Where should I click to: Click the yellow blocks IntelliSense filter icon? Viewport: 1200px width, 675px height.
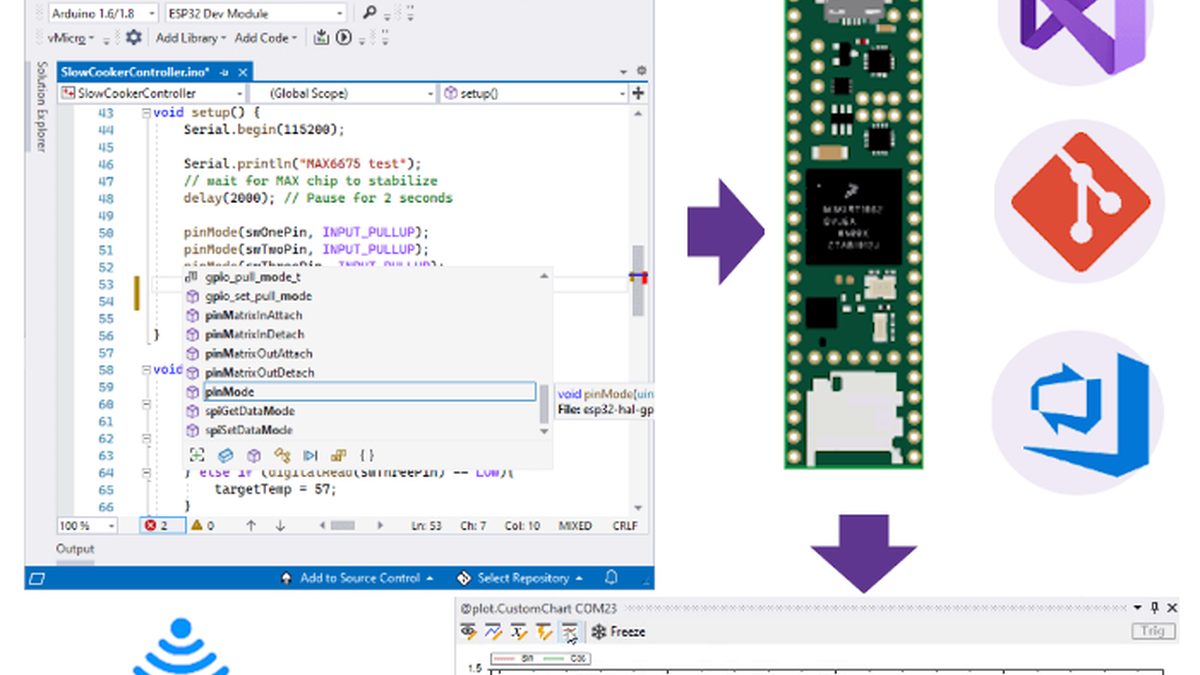338,455
